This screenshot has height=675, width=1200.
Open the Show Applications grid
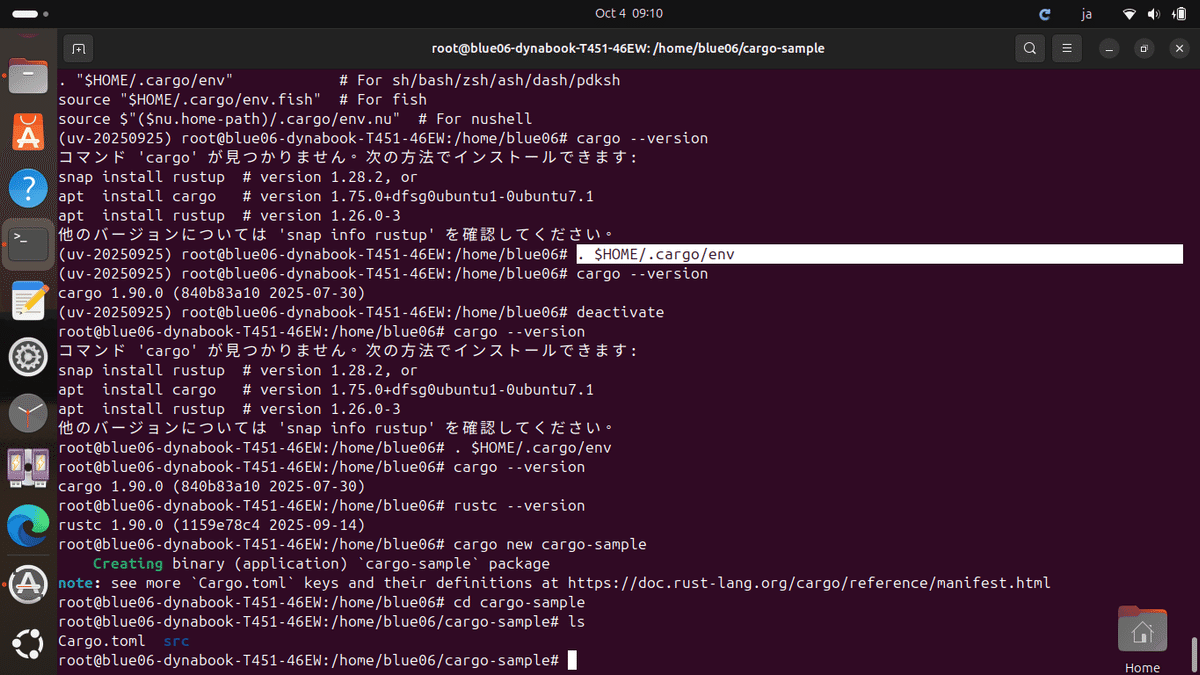[x=27, y=643]
